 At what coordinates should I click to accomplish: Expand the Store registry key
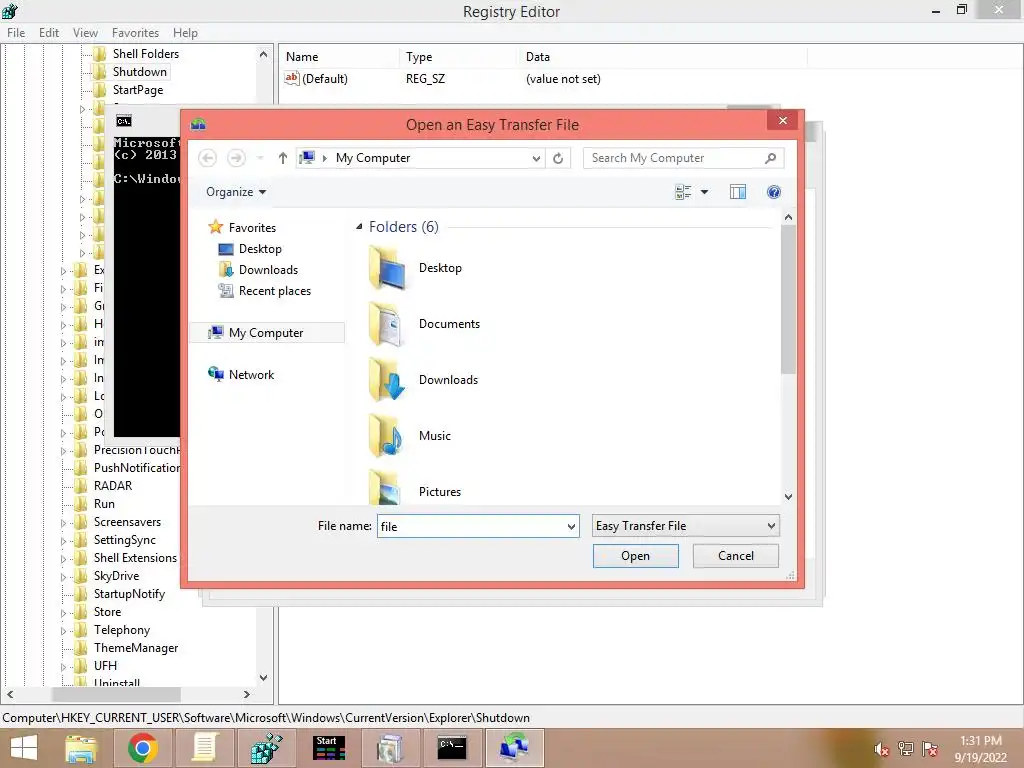click(x=63, y=613)
